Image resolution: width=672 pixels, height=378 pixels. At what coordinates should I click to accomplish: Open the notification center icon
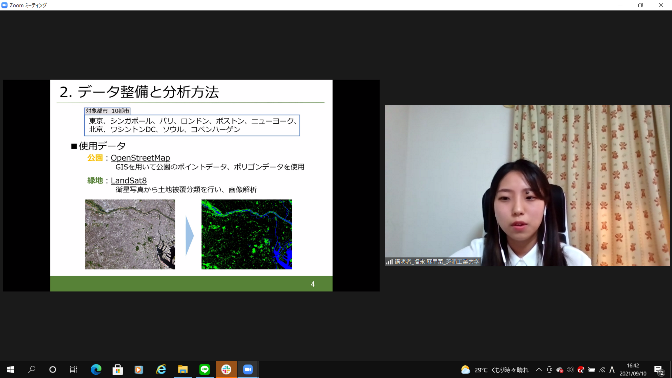(659, 369)
